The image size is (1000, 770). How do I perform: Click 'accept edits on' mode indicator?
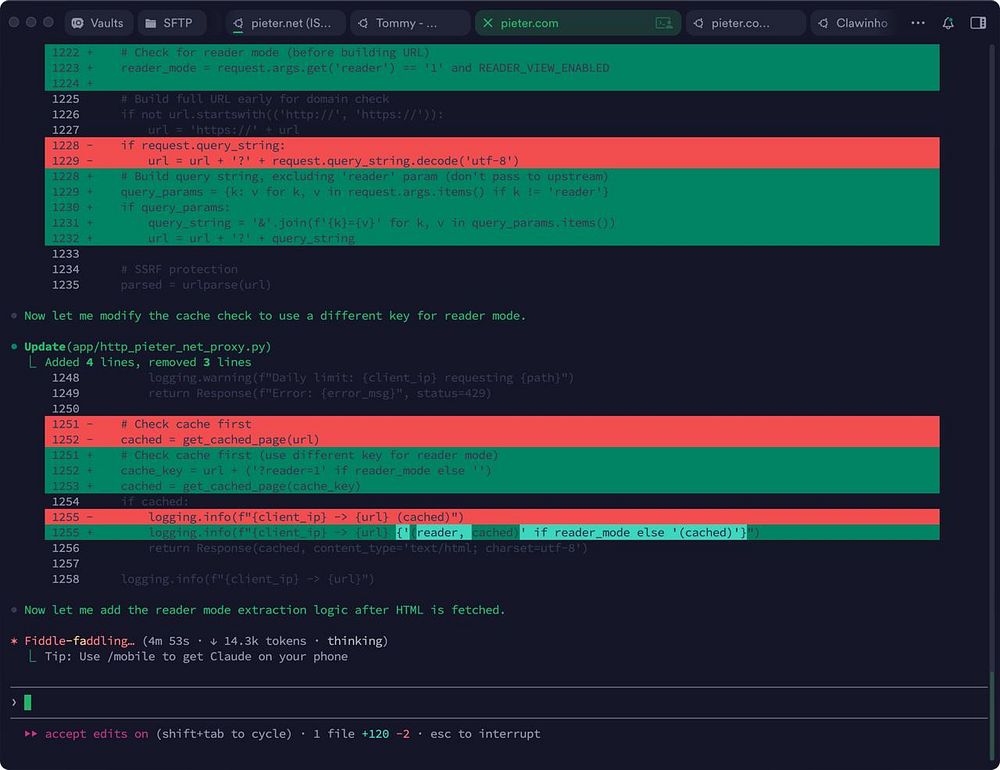(96, 734)
